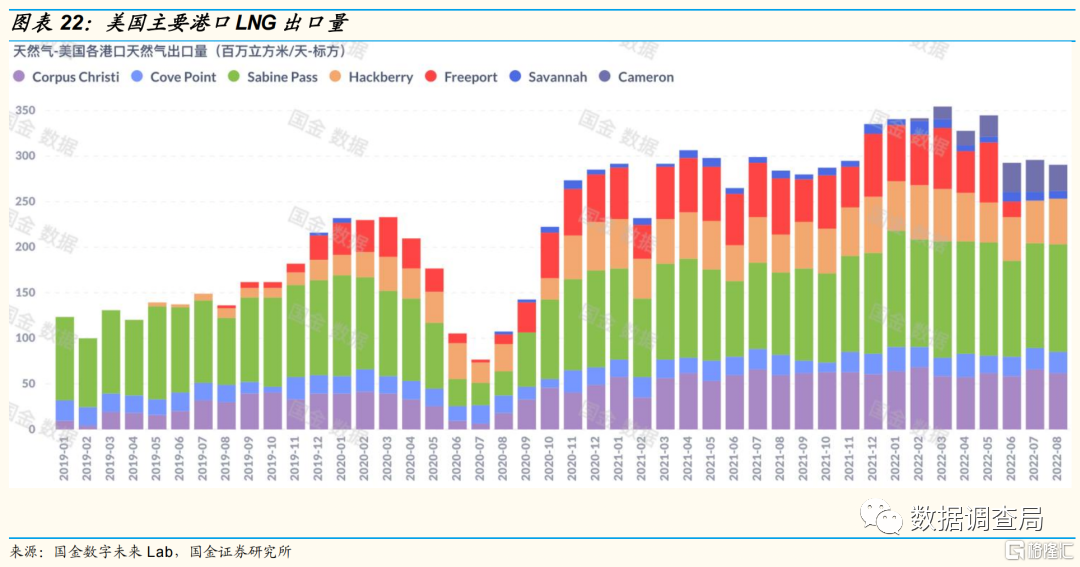Toggle the Cove Point series in legend
This screenshot has height=567, width=1080.
[x=183, y=77]
